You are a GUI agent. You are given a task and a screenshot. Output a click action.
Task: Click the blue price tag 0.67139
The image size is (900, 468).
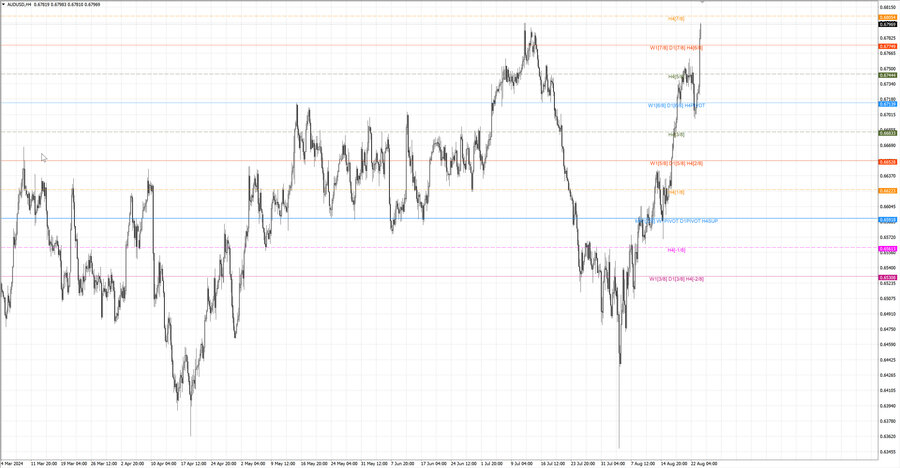click(888, 104)
